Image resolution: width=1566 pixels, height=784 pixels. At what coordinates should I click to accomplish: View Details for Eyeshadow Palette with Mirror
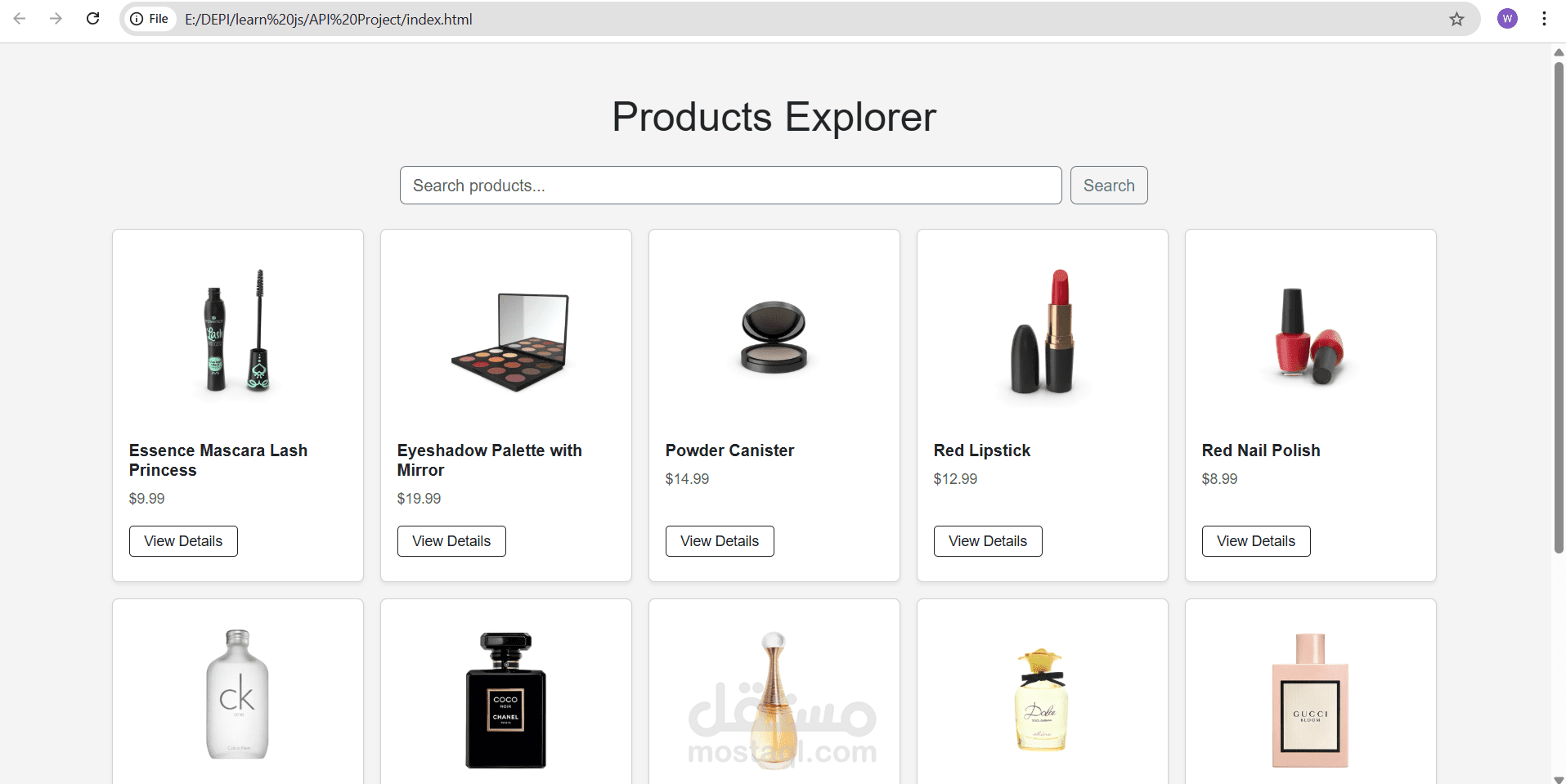[451, 541]
